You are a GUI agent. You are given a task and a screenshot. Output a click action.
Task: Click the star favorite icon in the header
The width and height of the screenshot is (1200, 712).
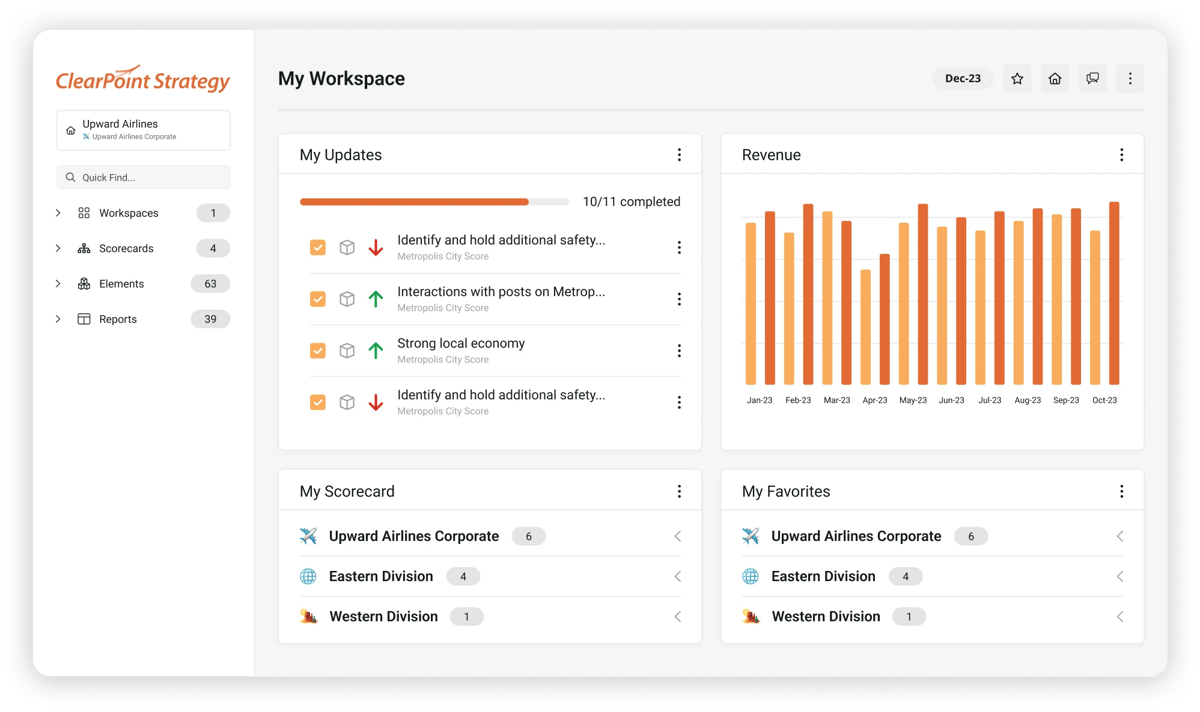(x=1017, y=79)
